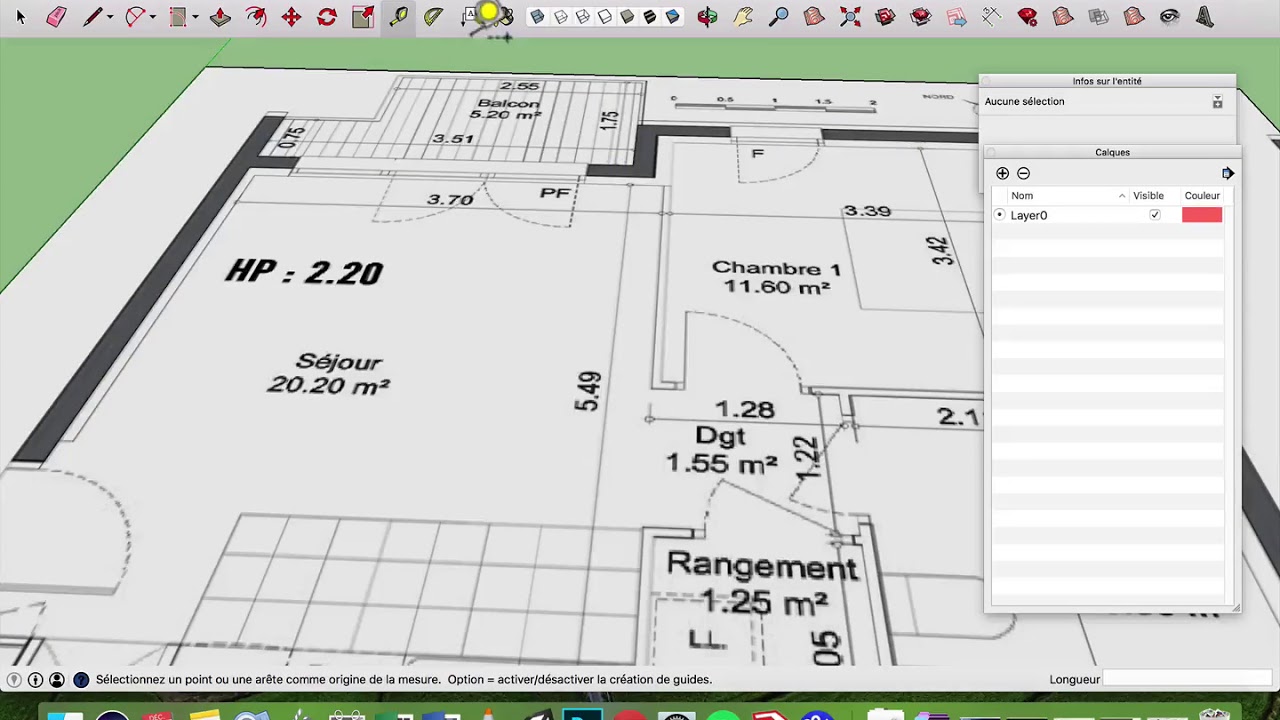Viewport: 1280px width, 720px height.
Task: Open the Calques panel details arrow menu
Action: point(1228,174)
